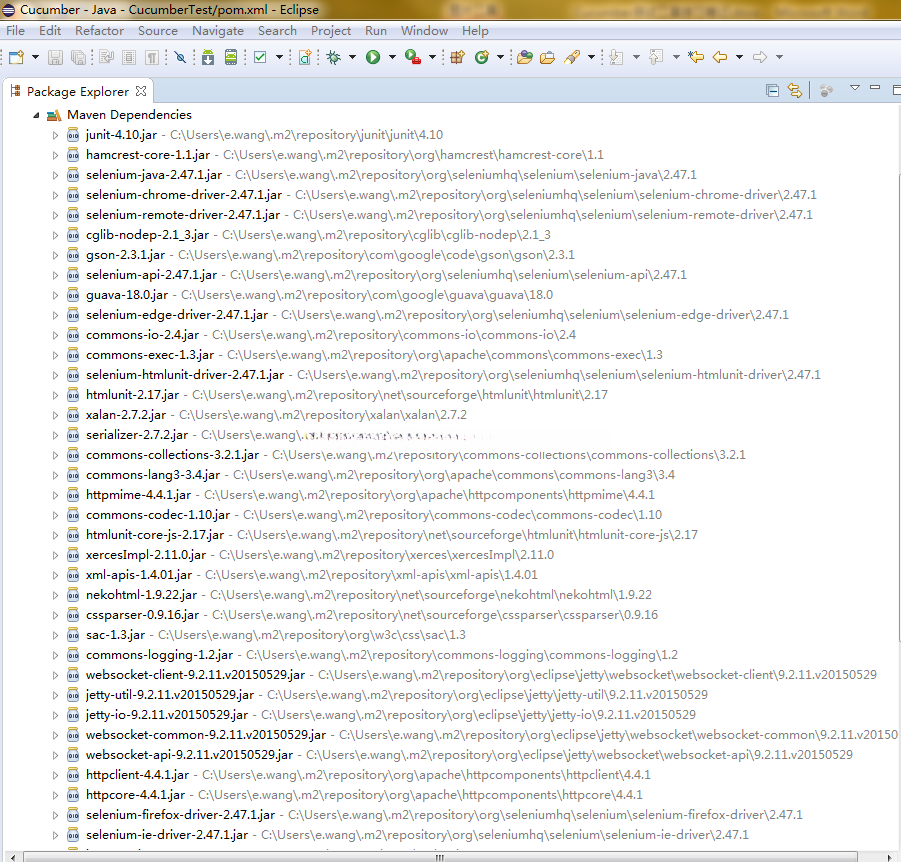Open the Android SDK Manager download icon

[208, 57]
